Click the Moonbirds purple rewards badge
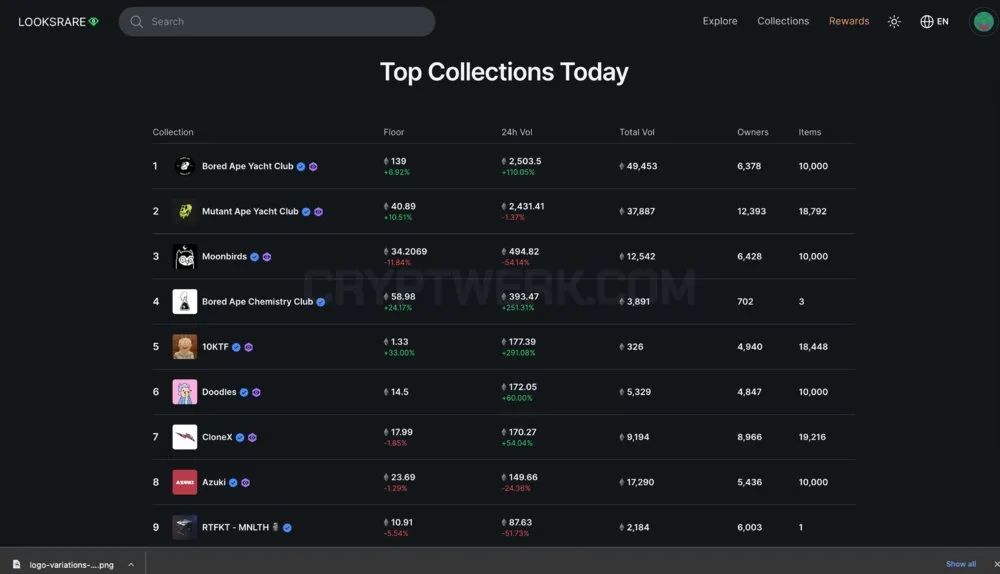The width and height of the screenshot is (1000, 574). (x=267, y=257)
